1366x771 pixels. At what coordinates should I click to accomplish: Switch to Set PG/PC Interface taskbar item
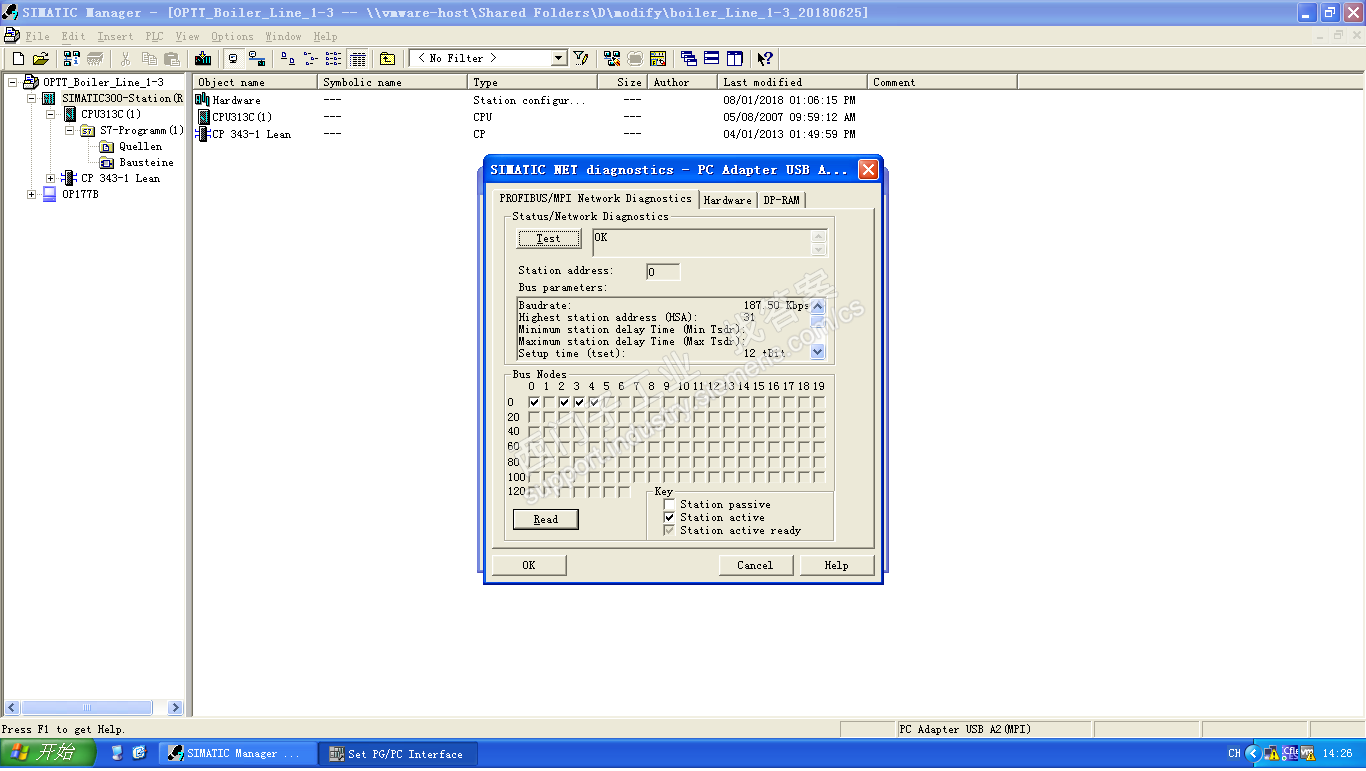tap(398, 754)
